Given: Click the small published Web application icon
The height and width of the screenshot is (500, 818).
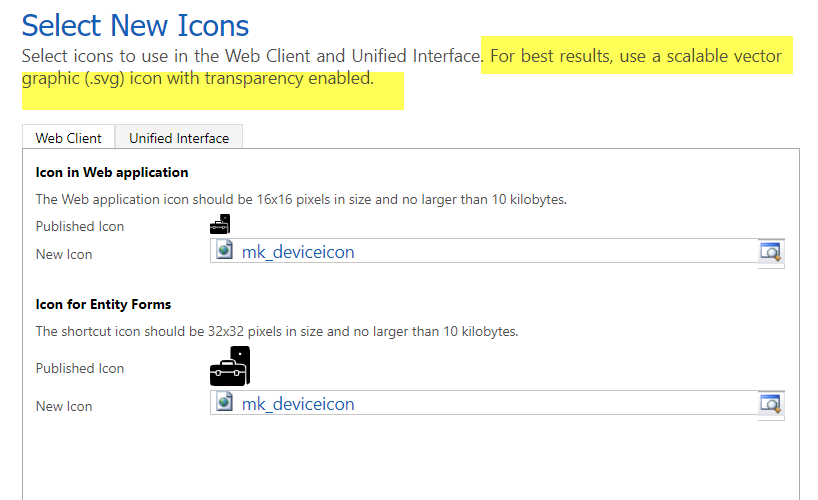Looking at the screenshot, I should coord(220,224).
